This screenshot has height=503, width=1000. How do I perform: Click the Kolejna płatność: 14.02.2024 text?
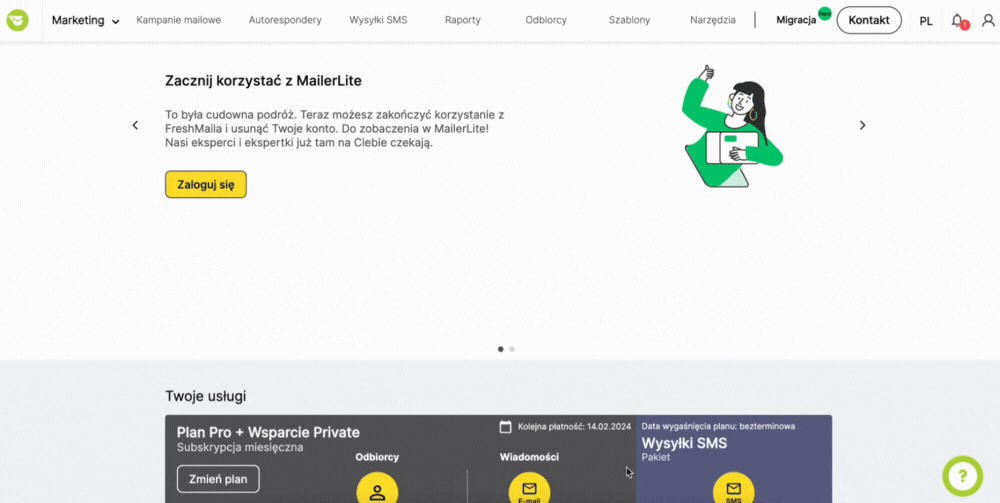[x=574, y=426]
